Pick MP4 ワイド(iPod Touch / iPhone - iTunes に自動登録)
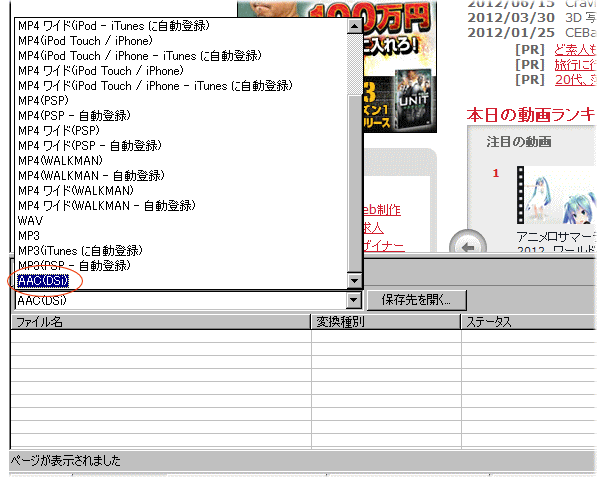Screen dimensions: 597x477 [x=155, y=86]
